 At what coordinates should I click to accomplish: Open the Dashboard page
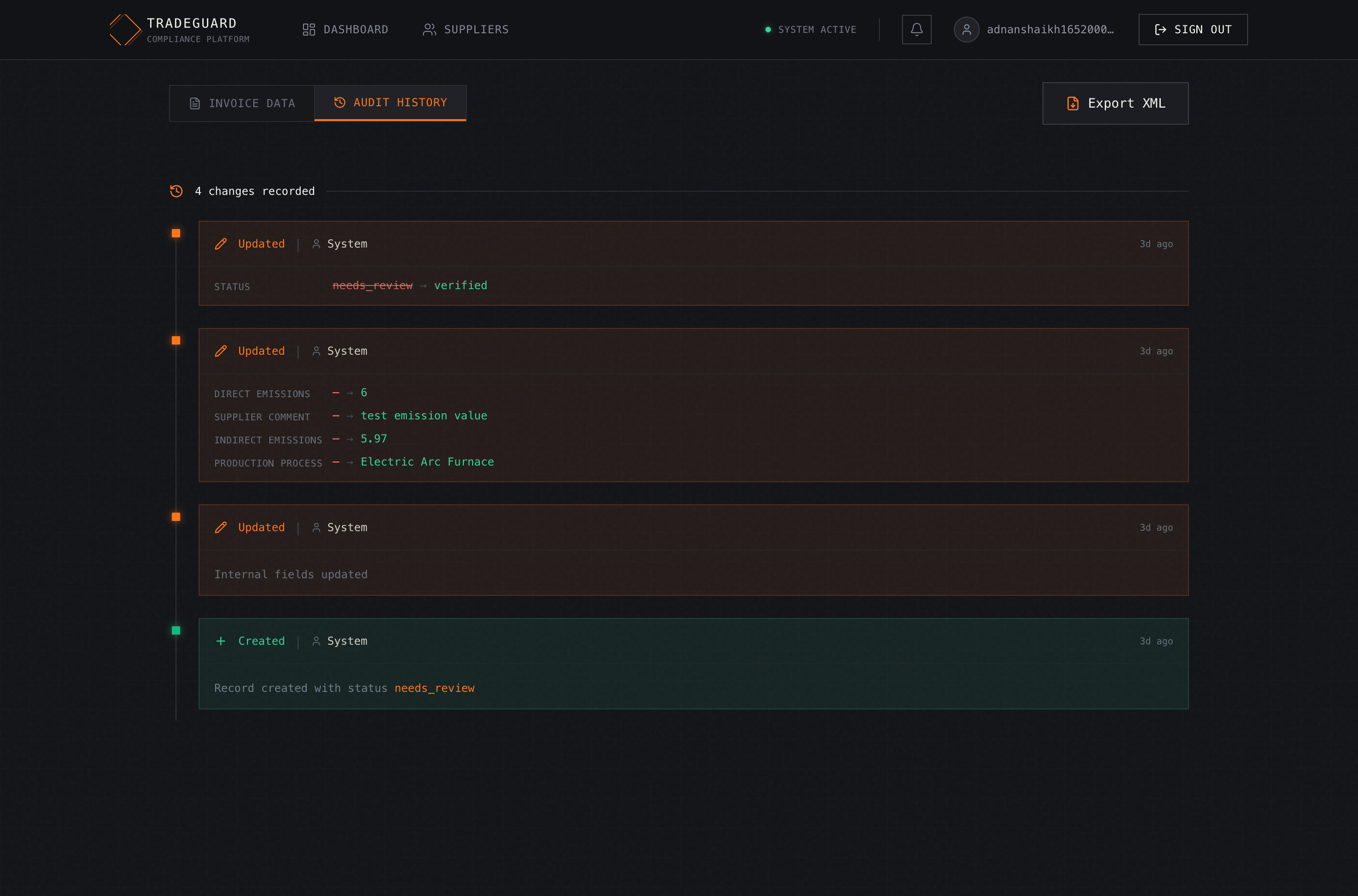click(x=345, y=29)
